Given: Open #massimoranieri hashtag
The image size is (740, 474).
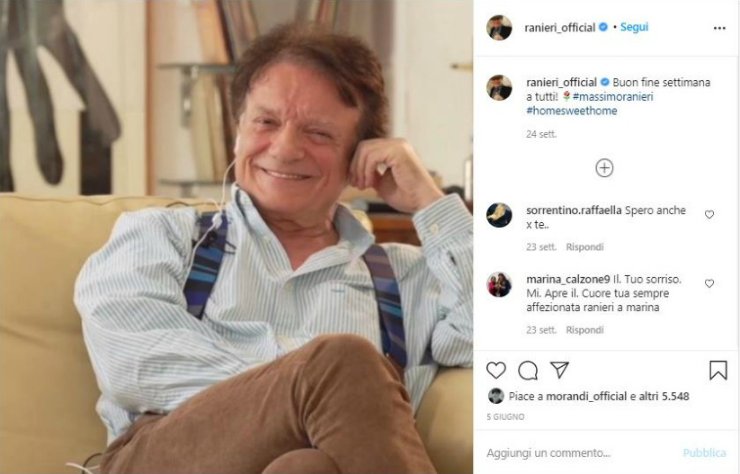Looking at the screenshot, I should [x=613, y=97].
